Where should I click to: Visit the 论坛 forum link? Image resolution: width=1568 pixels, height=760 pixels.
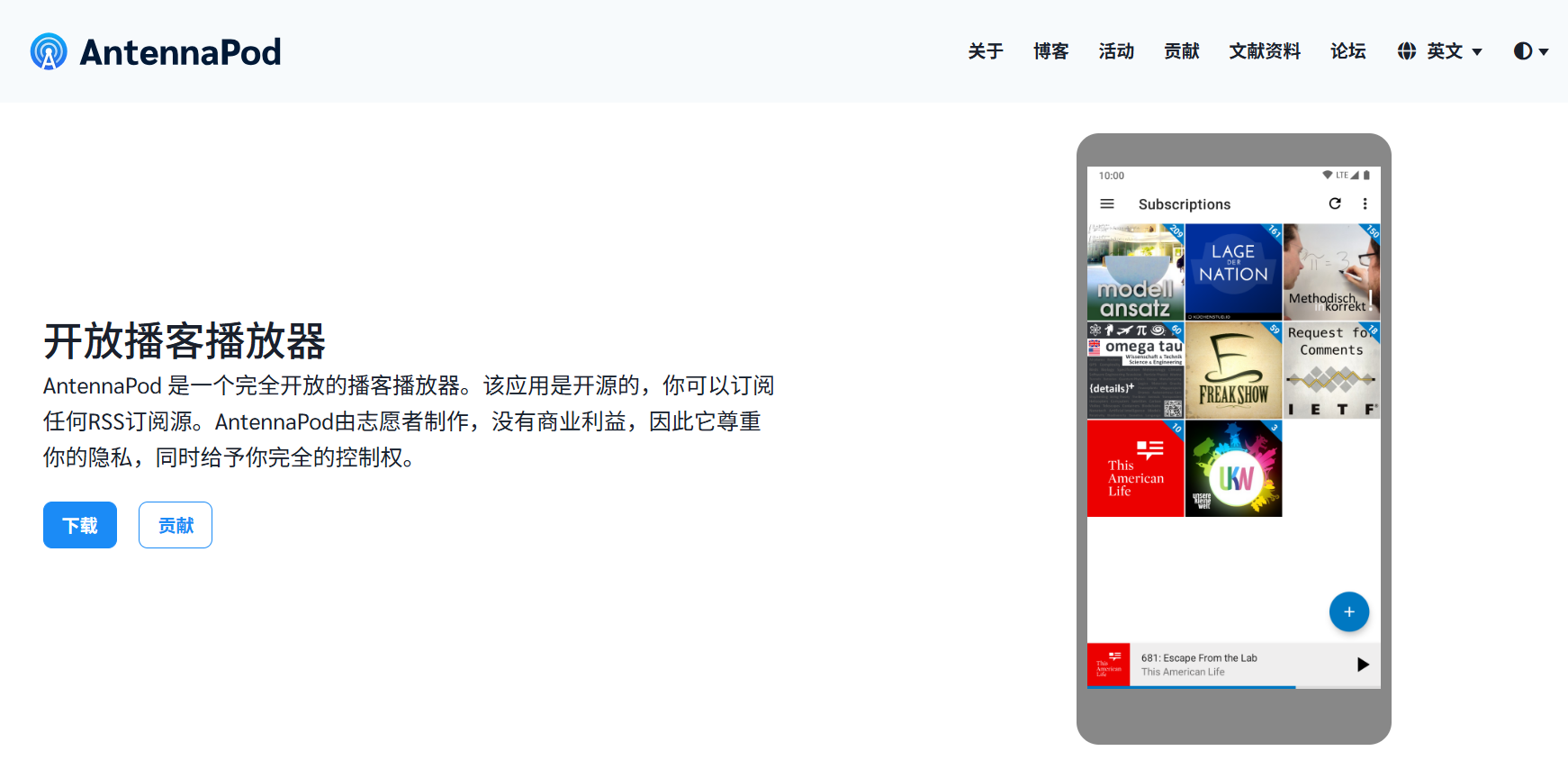[1348, 51]
